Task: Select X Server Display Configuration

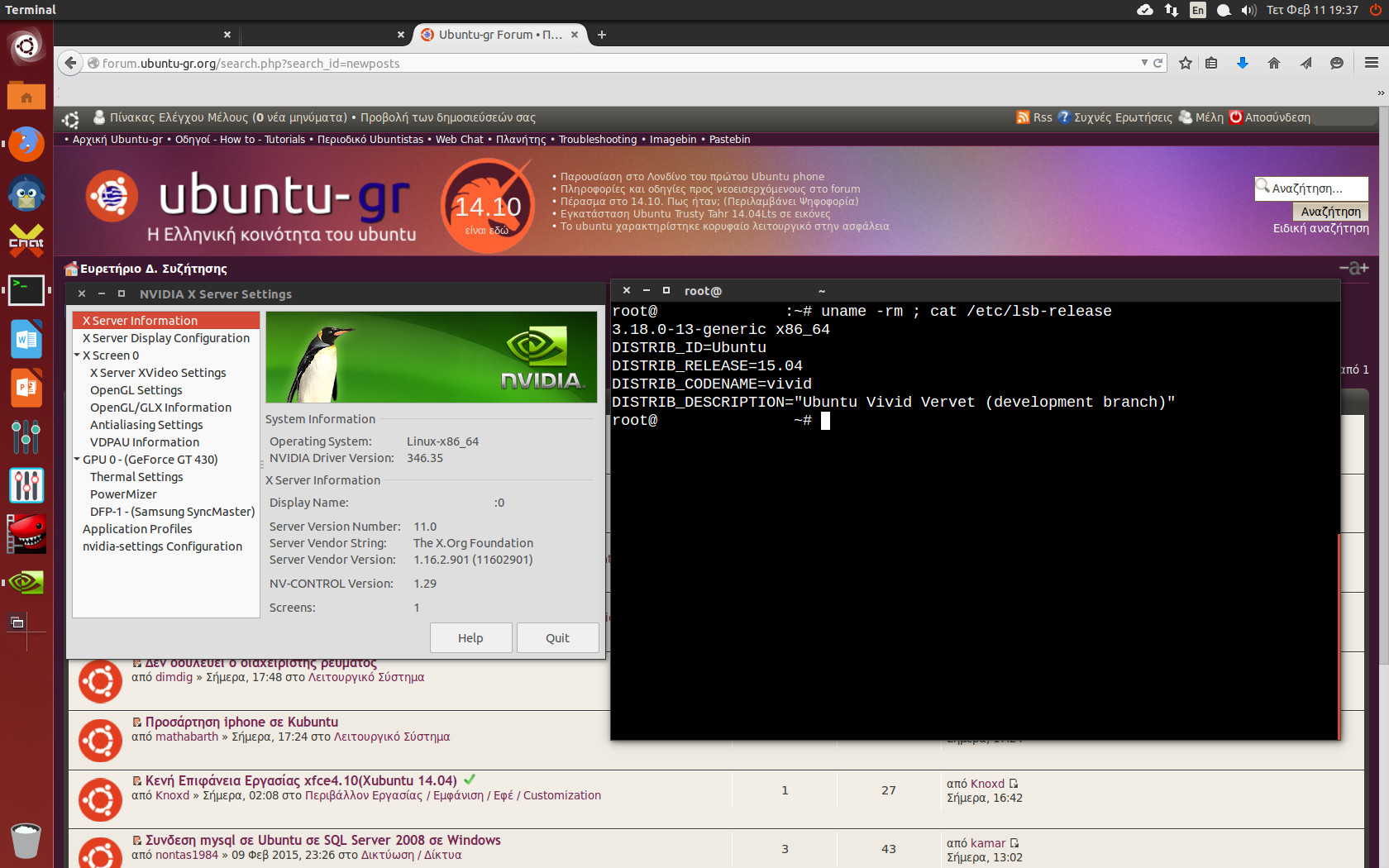Action: click(166, 338)
